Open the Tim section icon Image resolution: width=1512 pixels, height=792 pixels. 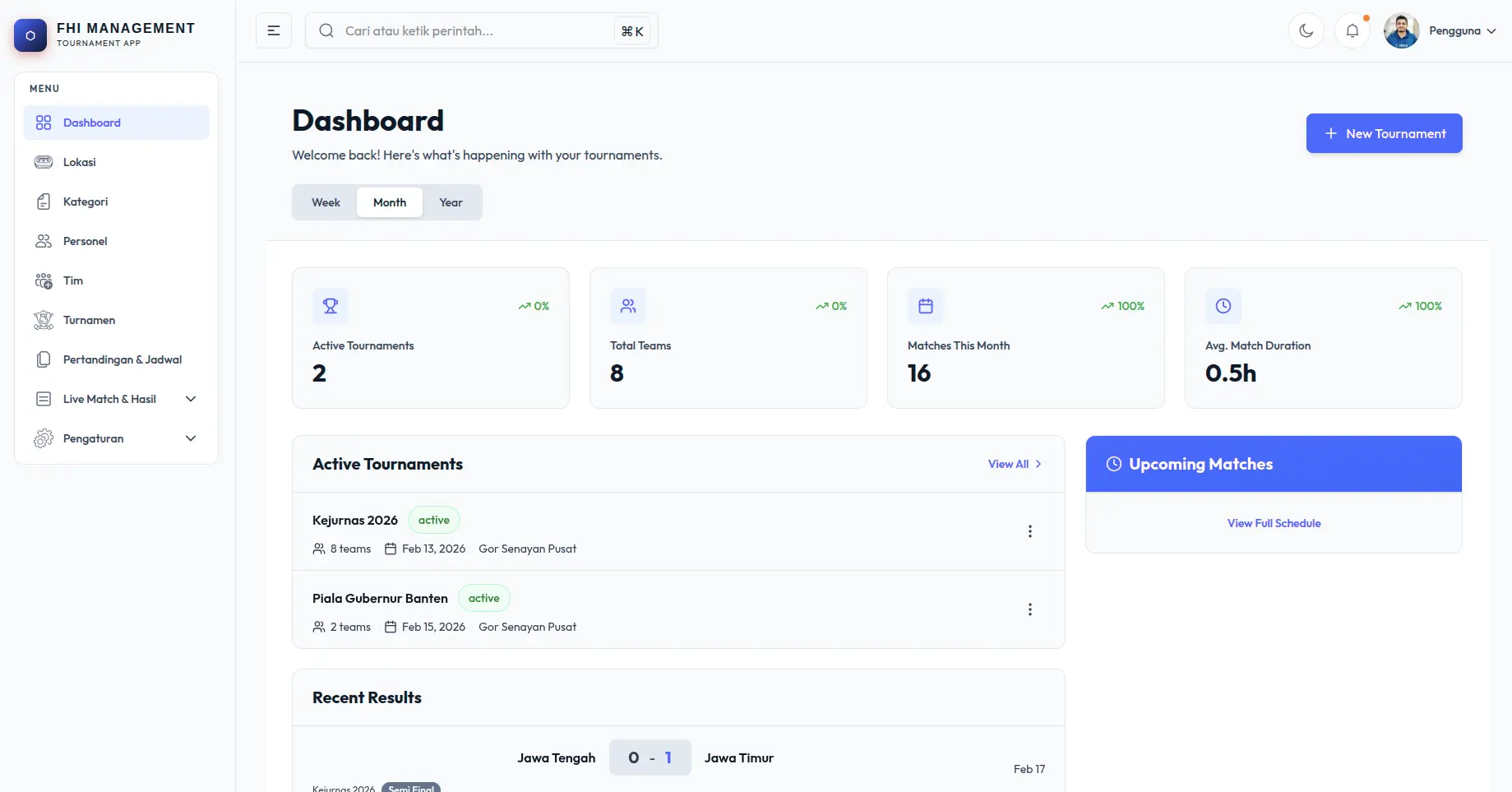44,280
